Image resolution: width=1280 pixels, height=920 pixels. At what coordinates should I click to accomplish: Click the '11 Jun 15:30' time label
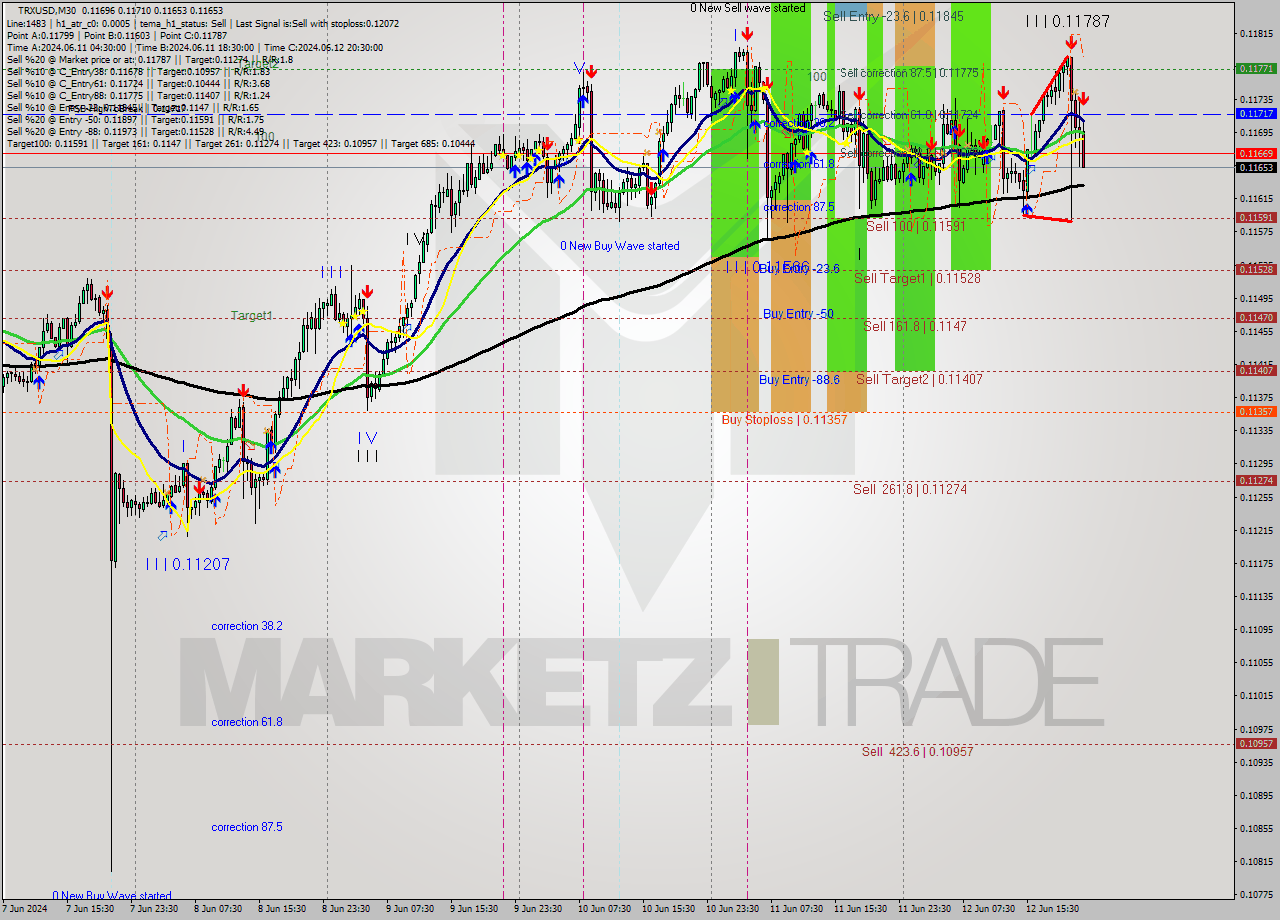[860, 909]
